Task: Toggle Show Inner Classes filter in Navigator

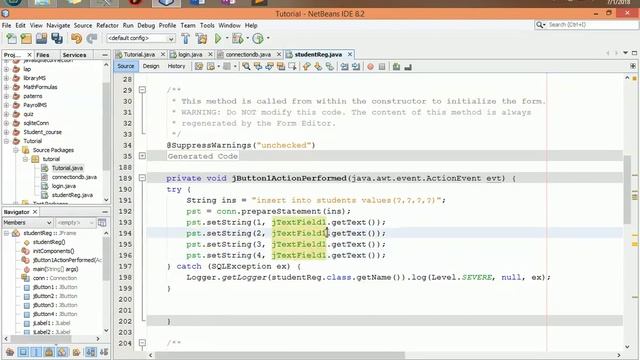Action: tap(62, 351)
